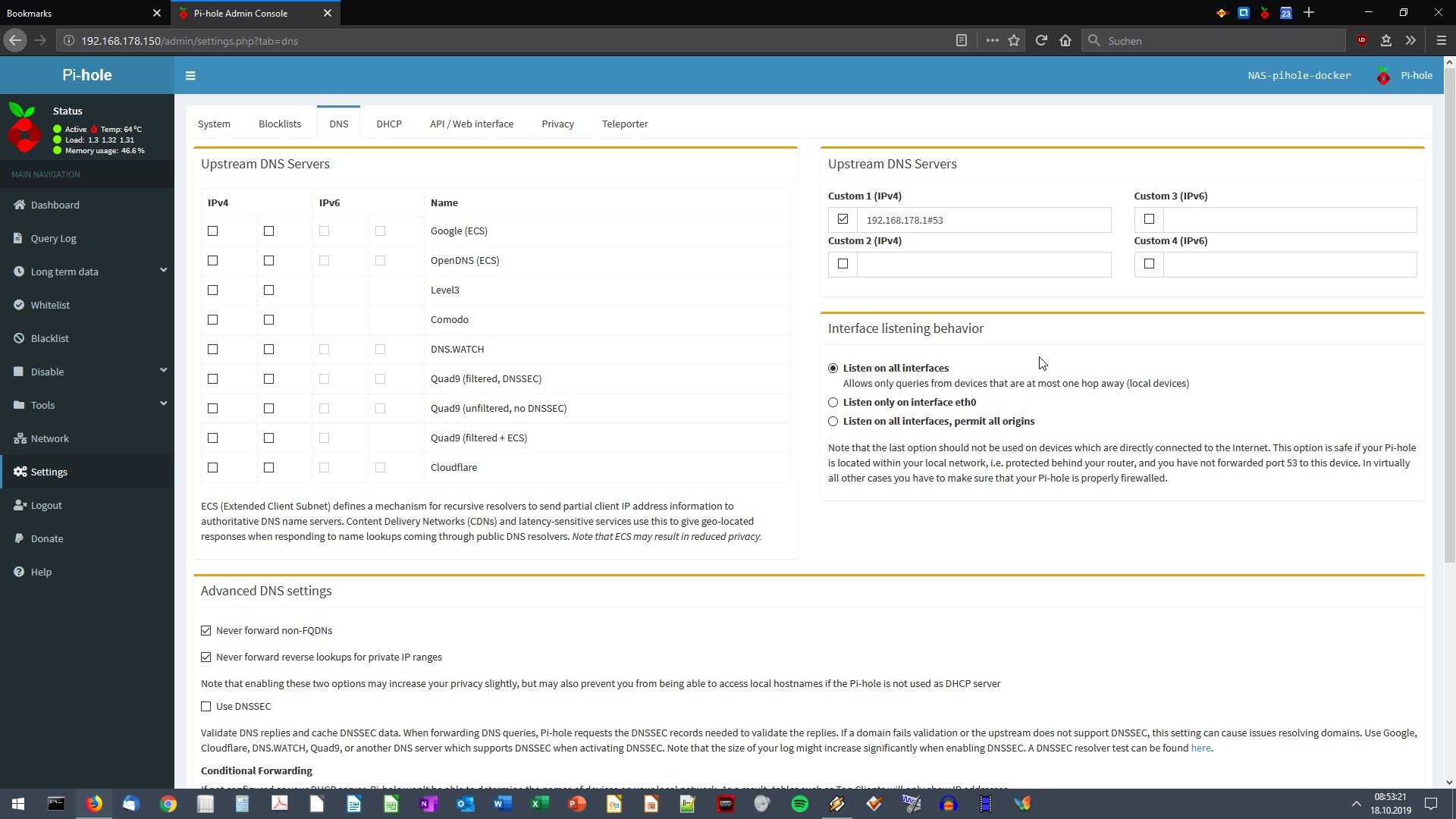Click Pi-hole title in sidebar header
The image size is (1456, 819).
(x=87, y=75)
